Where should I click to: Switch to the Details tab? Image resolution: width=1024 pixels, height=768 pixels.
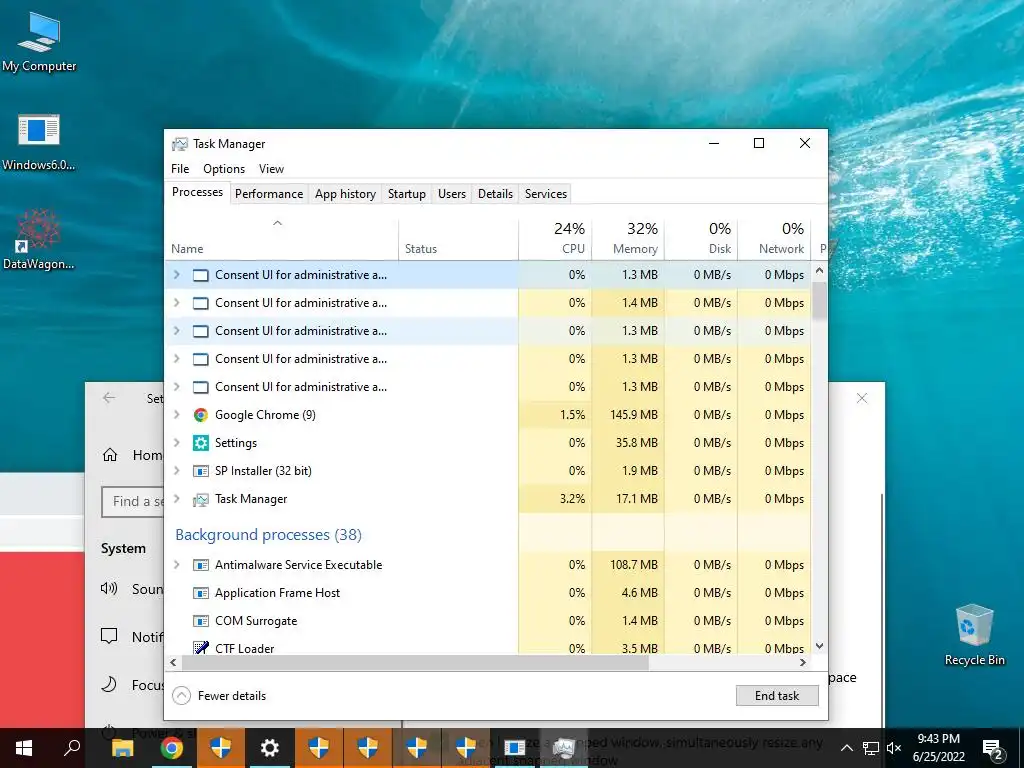click(495, 194)
